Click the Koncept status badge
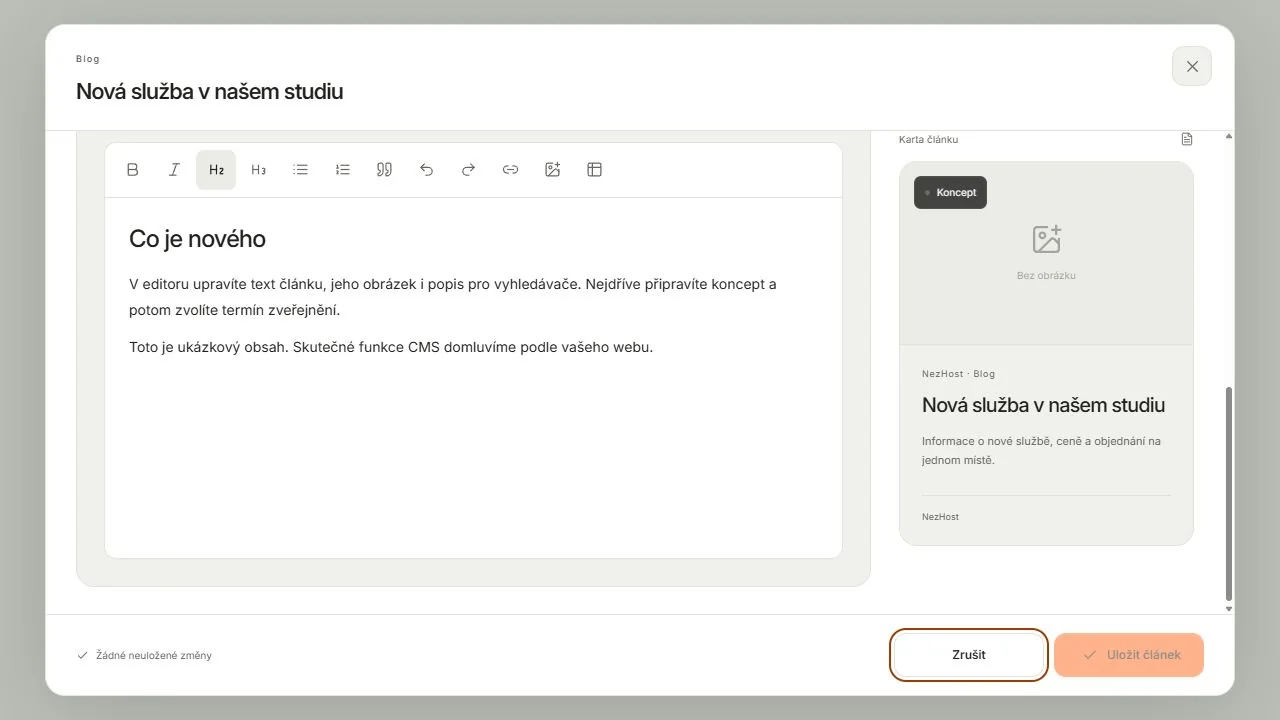 (x=950, y=192)
